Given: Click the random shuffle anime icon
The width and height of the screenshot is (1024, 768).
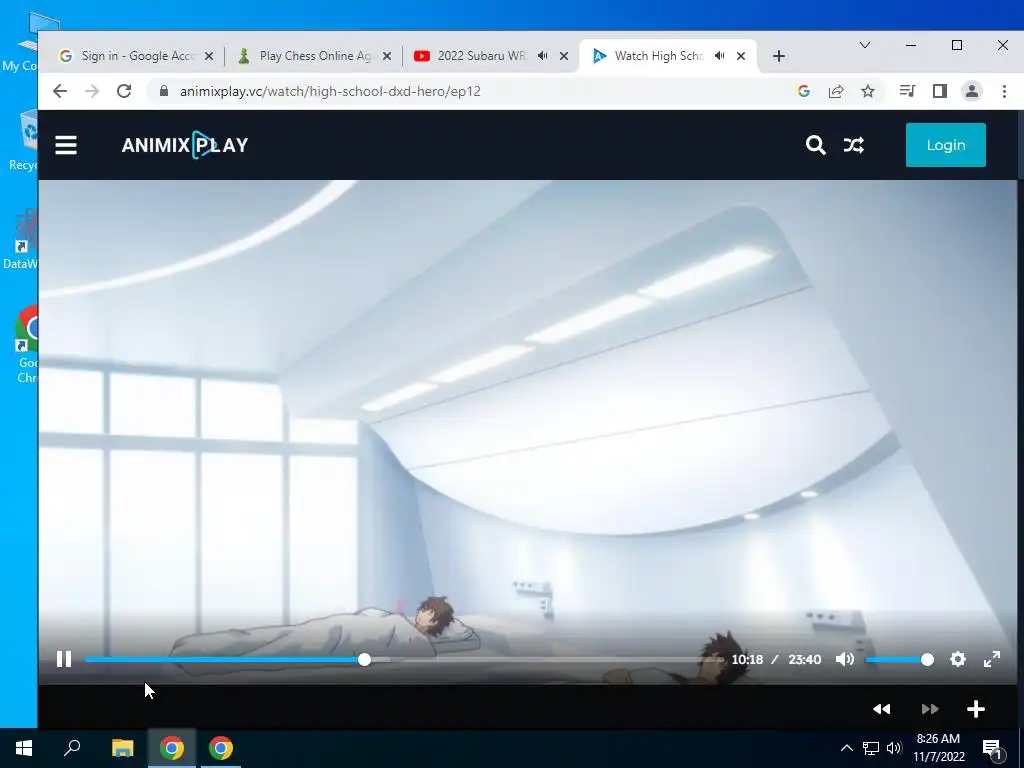Looking at the screenshot, I should point(854,145).
